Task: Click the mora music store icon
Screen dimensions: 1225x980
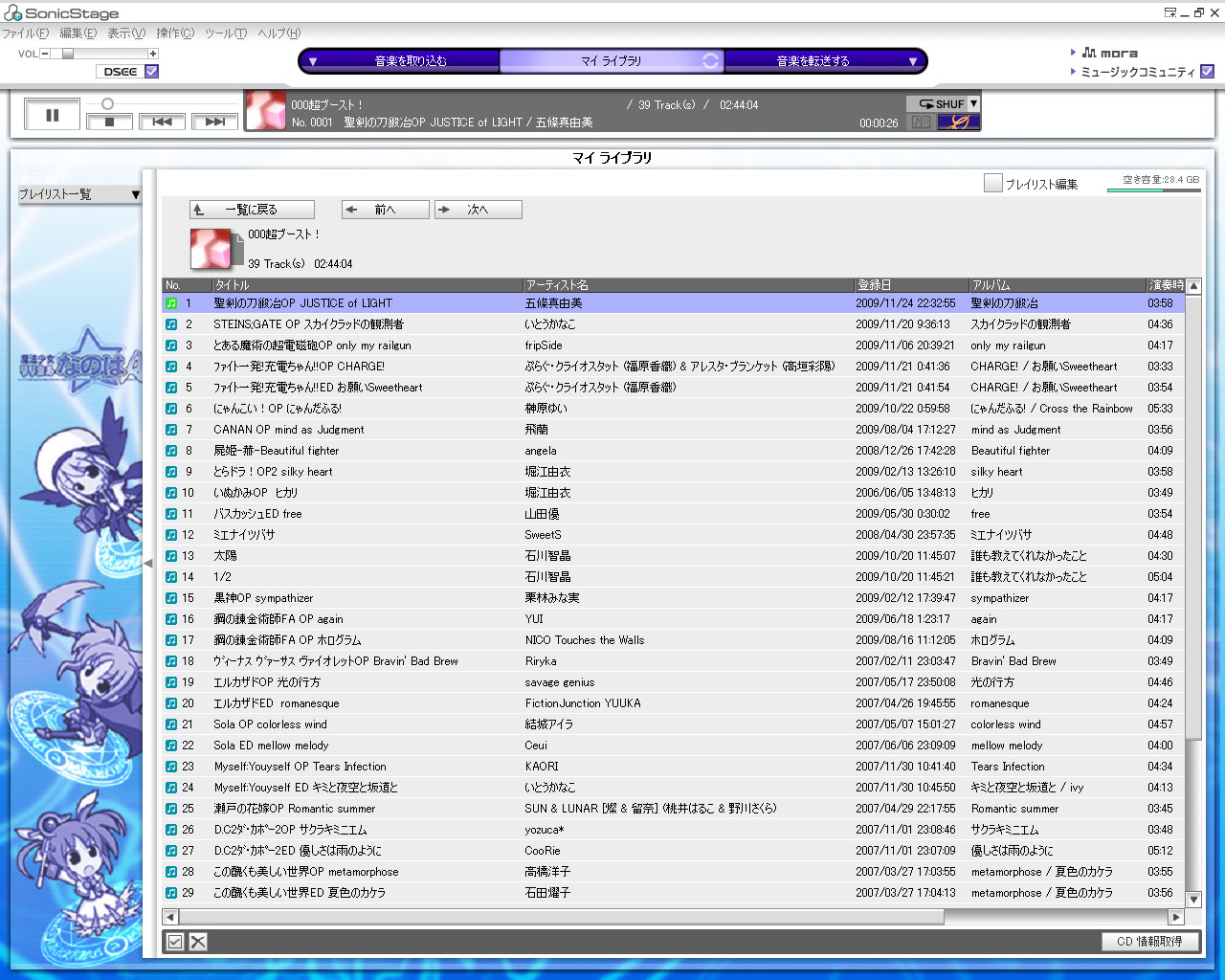Action: point(1089,53)
